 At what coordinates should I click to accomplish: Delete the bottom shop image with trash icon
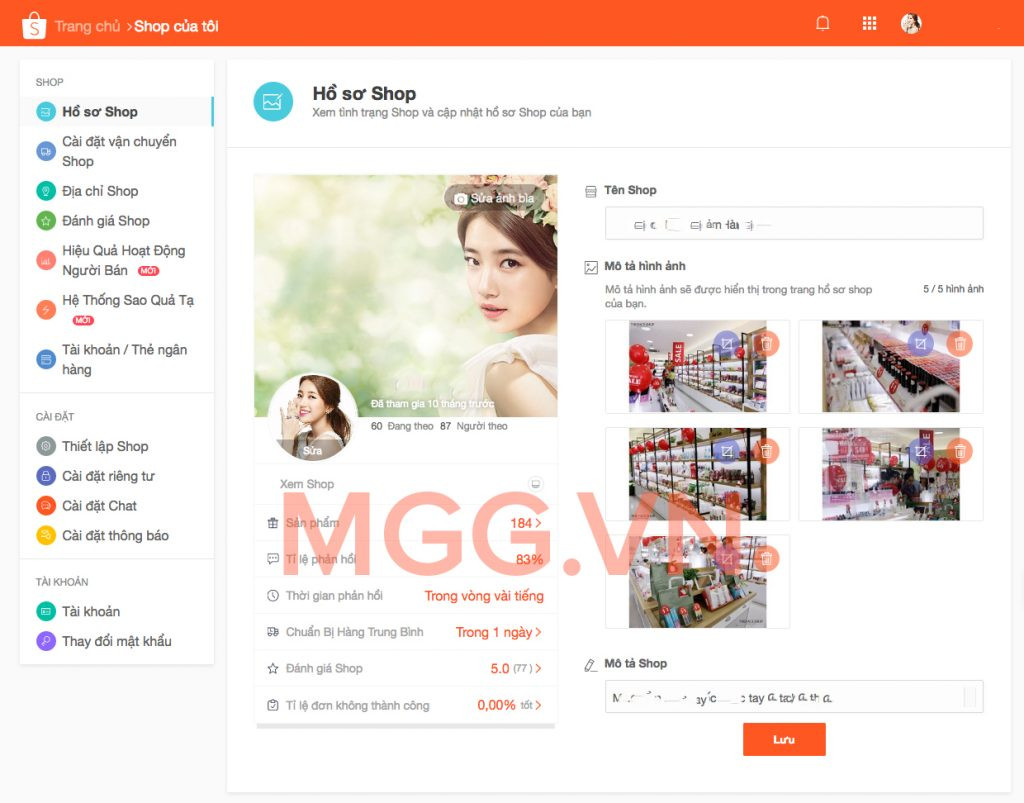coord(766,559)
